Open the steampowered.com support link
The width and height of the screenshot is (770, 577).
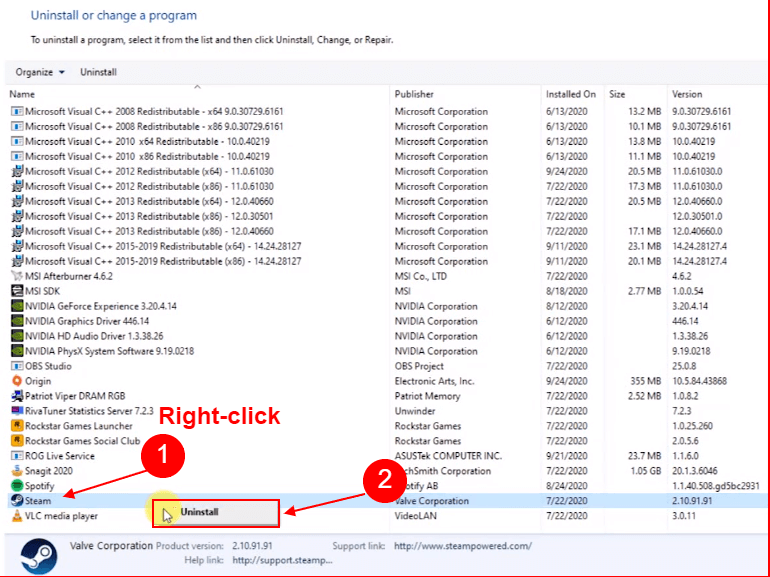(x=463, y=546)
